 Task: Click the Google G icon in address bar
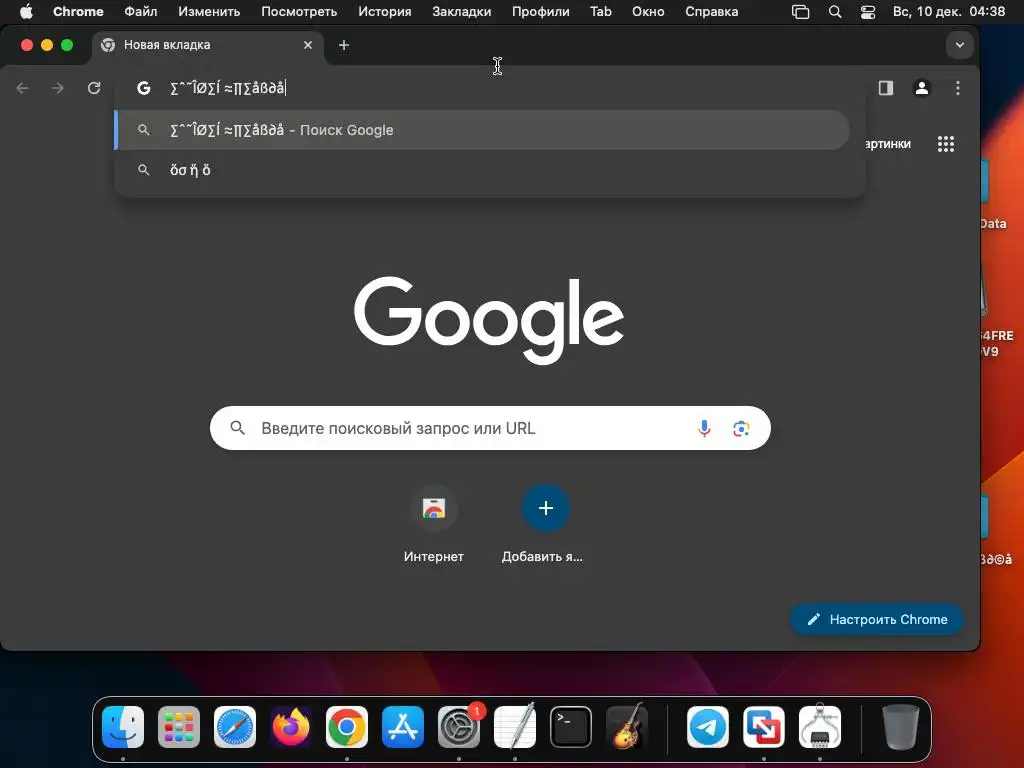tap(144, 88)
